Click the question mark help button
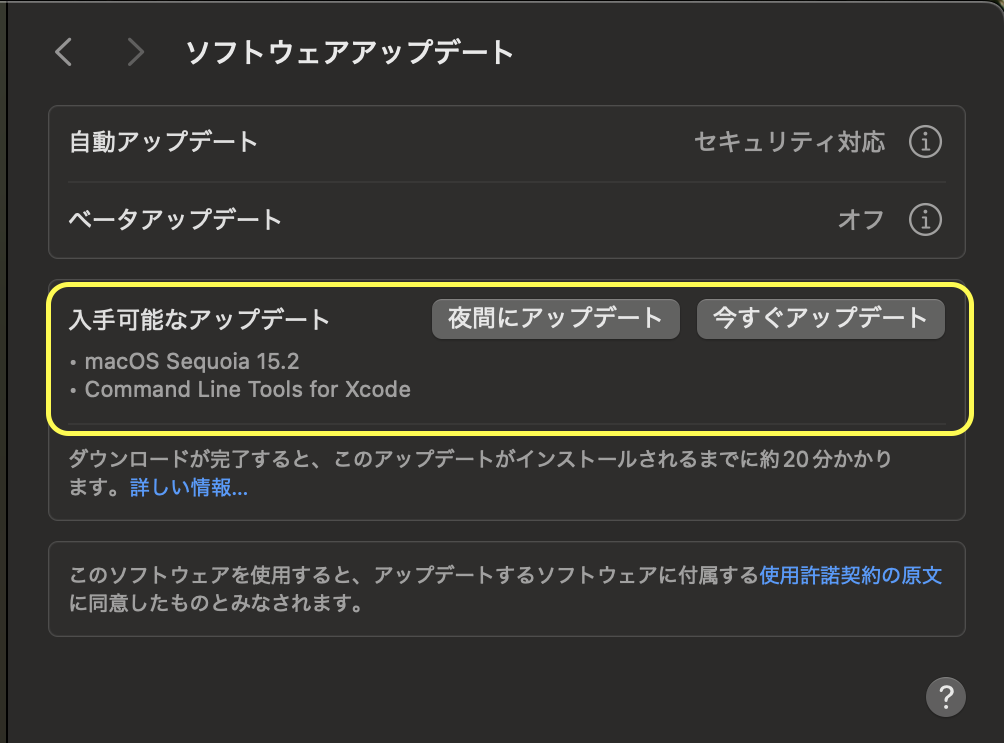Screen dimensions: 1004x743 pos(945,696)
